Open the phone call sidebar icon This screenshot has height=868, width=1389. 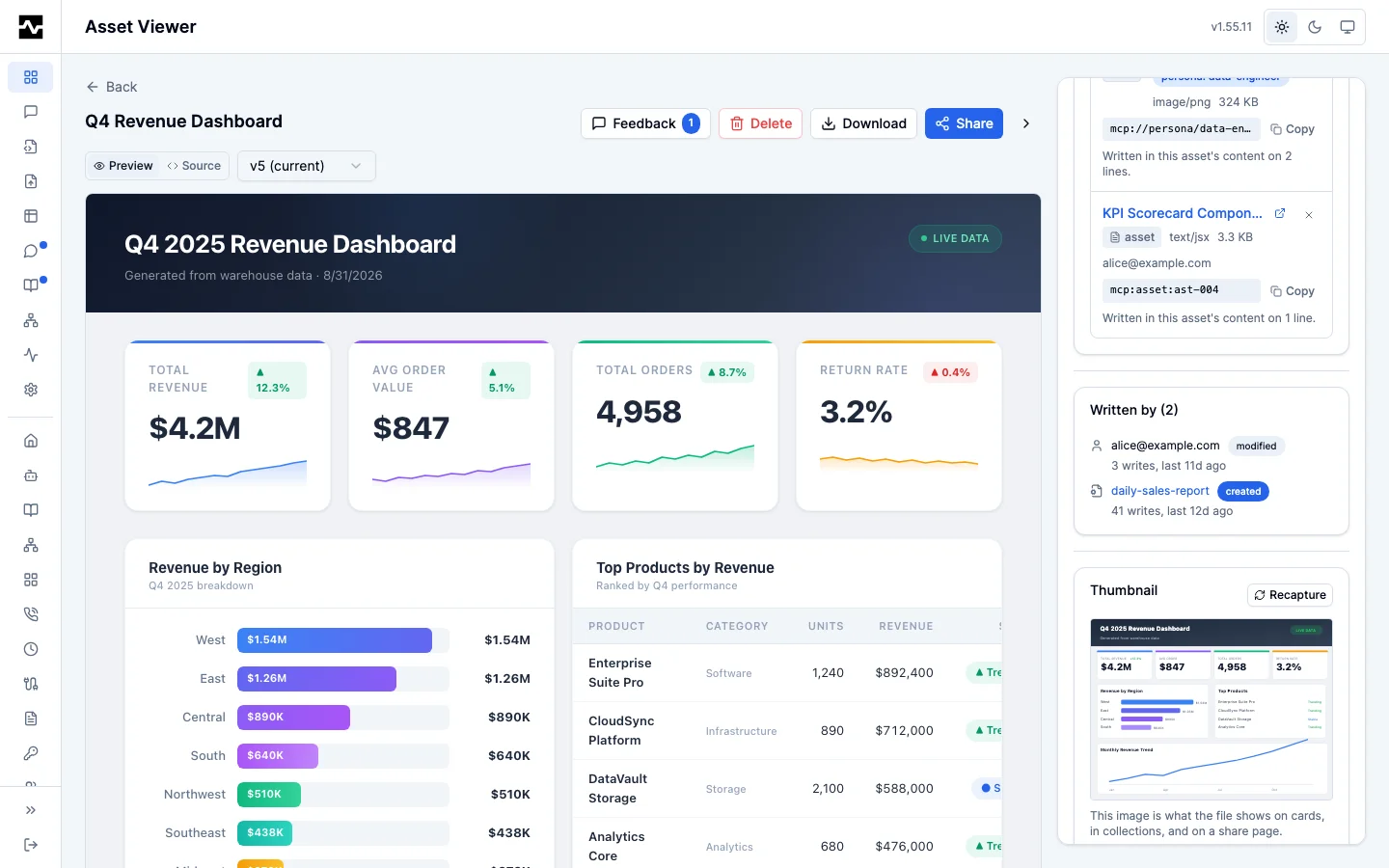[x=31, y=614]
